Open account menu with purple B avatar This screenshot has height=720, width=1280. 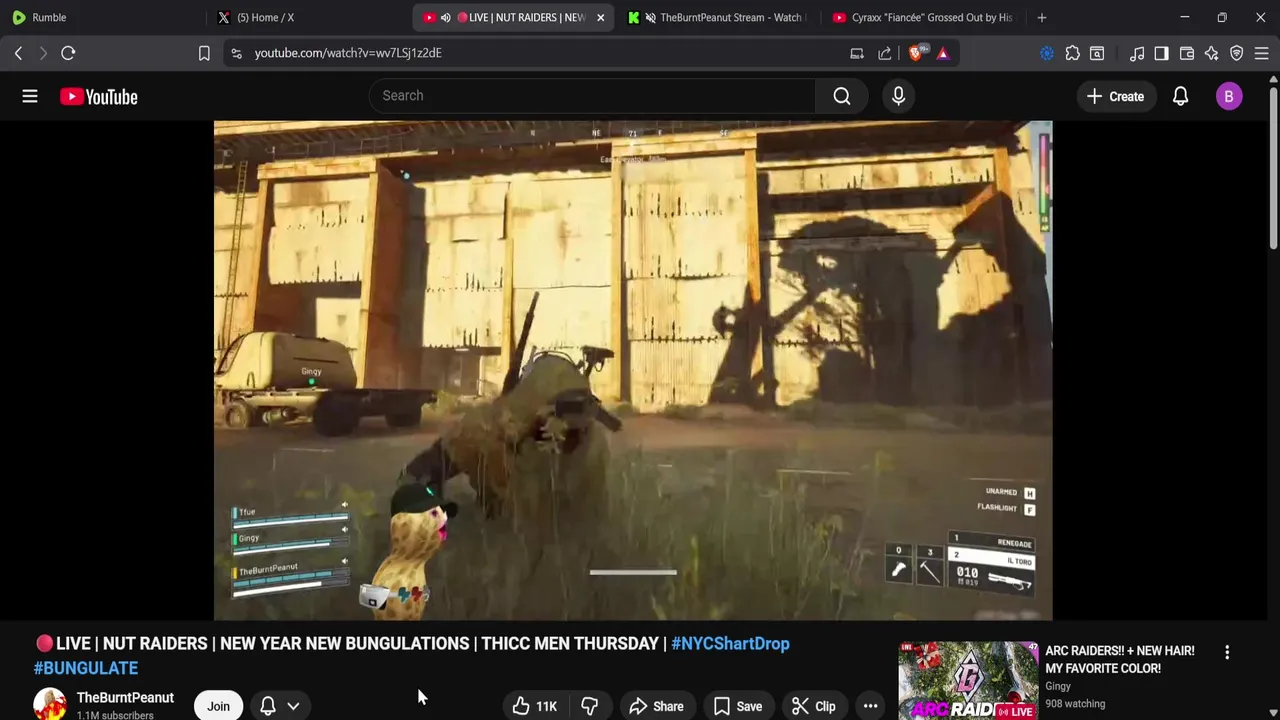1229,96
